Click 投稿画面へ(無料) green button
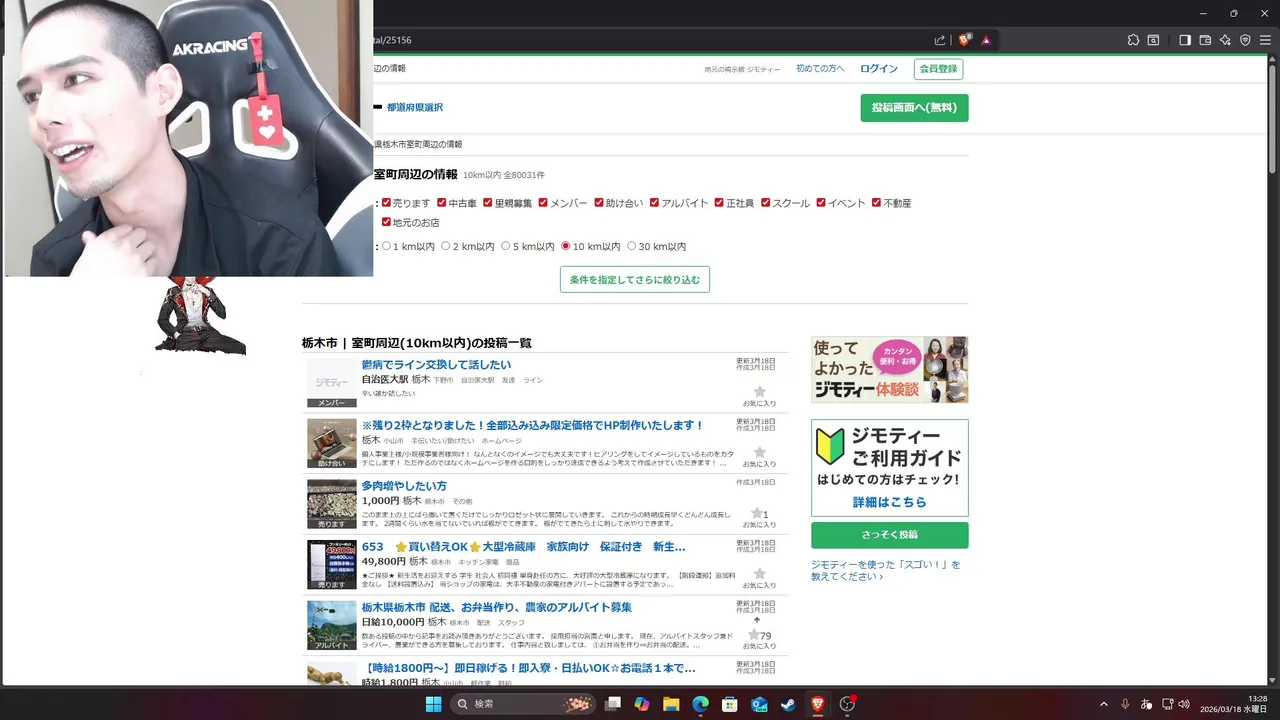This screenshot has width=1280, height=720. tap(914, 108)
